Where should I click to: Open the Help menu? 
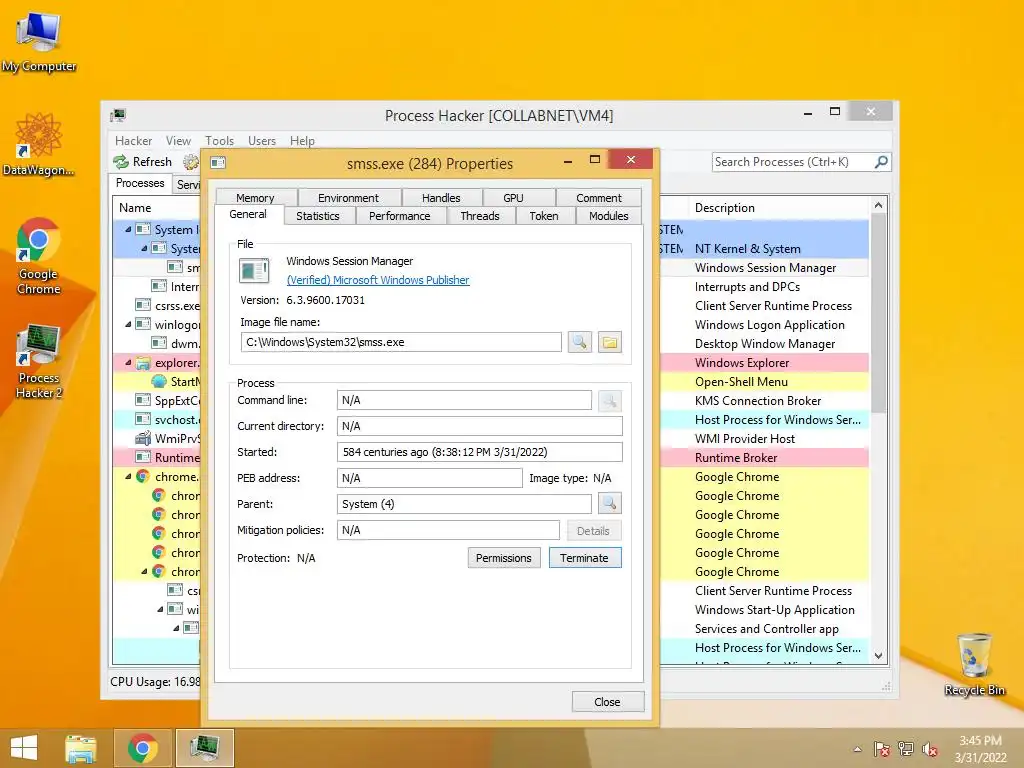coord(302,140)
